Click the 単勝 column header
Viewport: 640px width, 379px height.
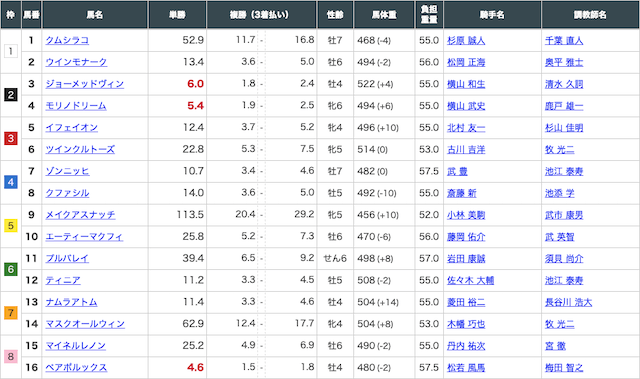(x=178, y=15)
